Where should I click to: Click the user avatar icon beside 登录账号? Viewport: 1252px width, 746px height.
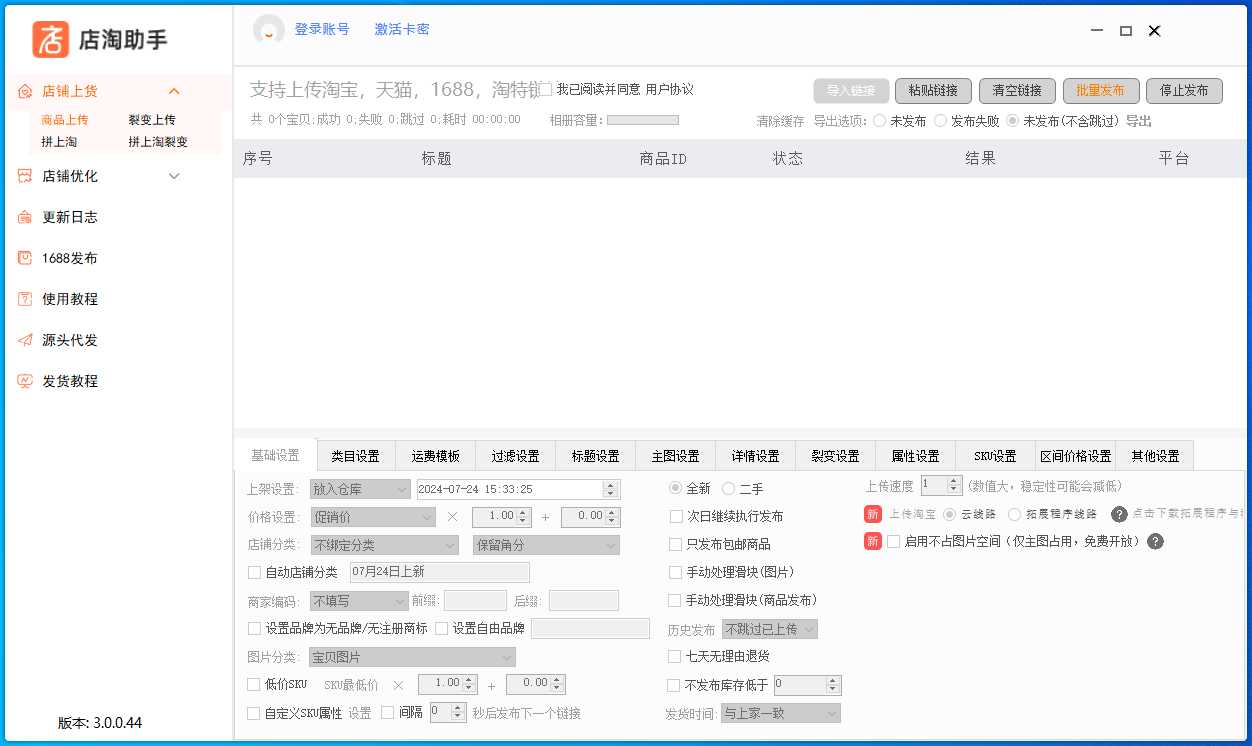(x=268, y=30)
